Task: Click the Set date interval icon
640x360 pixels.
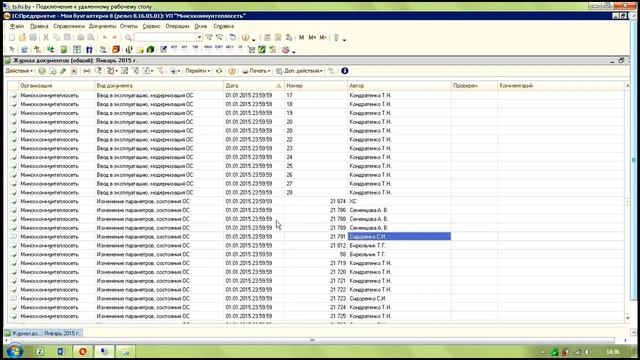Action: 87,71
